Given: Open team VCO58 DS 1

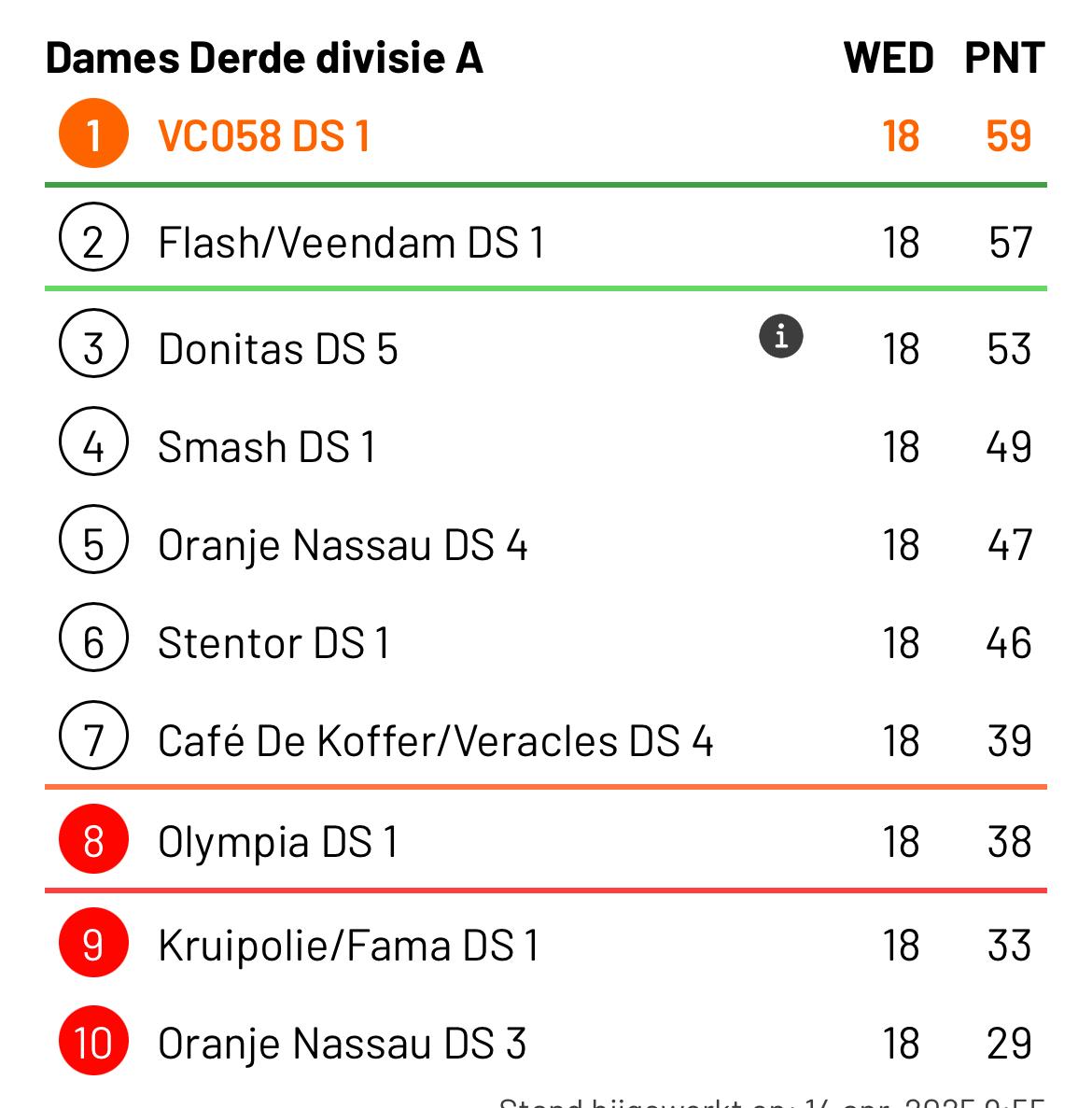Looking at the screenshot, I should point(545,134).
